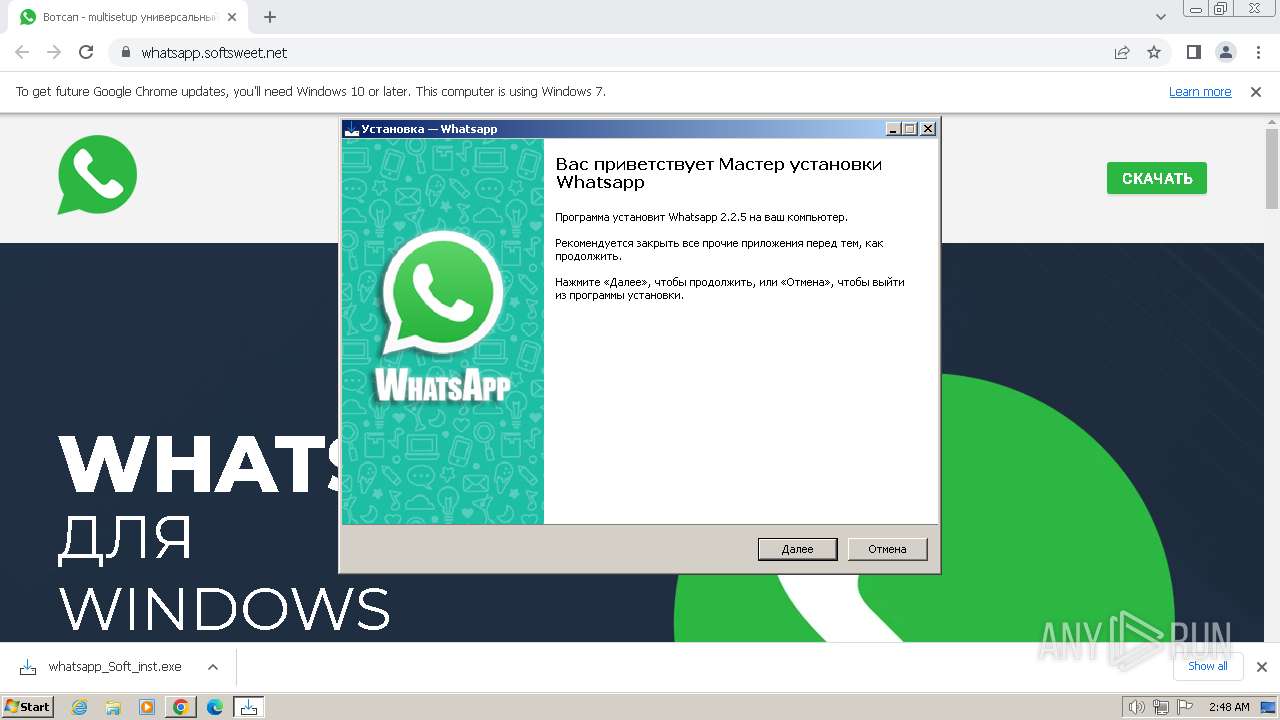
Task: Open a new tab with plus button
Action: pos(270,17)
